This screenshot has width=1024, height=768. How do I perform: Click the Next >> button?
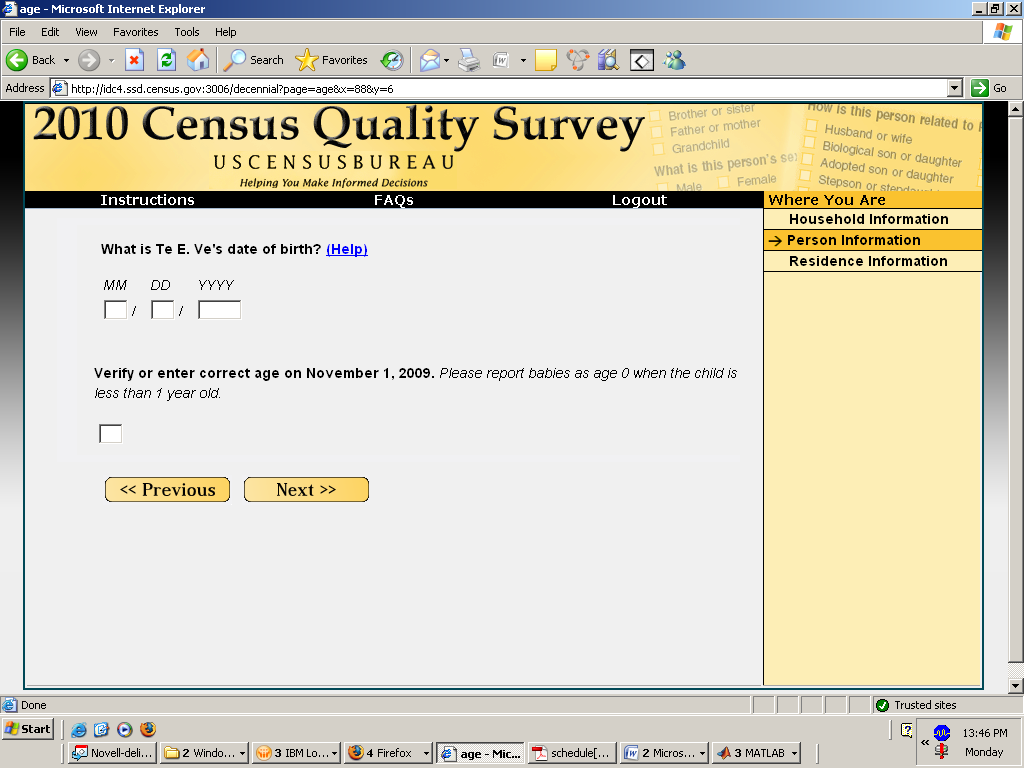(x=306, y=490)
